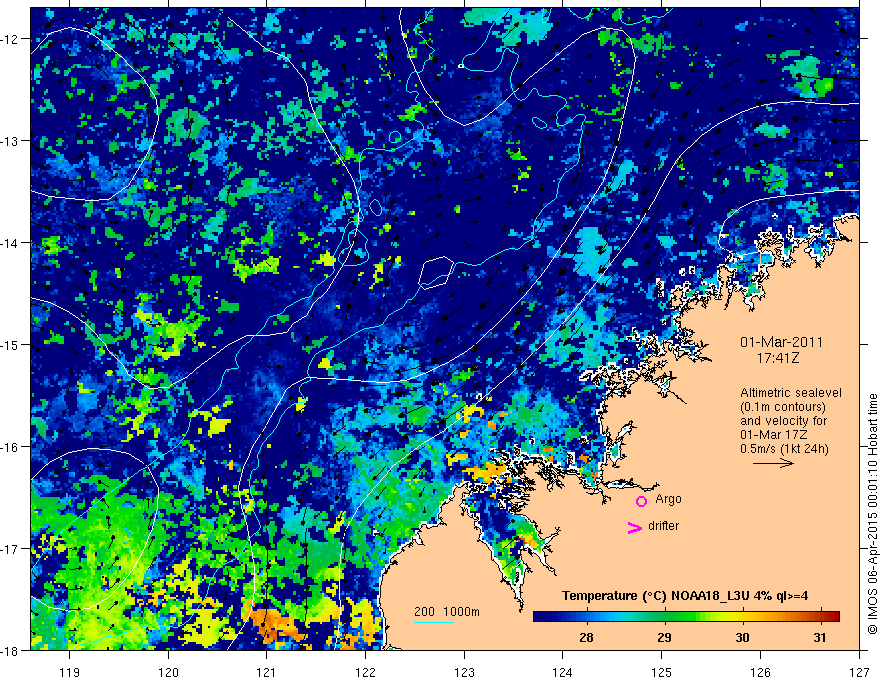Viewport: 880px width, 680px height.
Task: Click the '0.5m/s (1kt 24h)' caption
Action: (x=784, y=449)
